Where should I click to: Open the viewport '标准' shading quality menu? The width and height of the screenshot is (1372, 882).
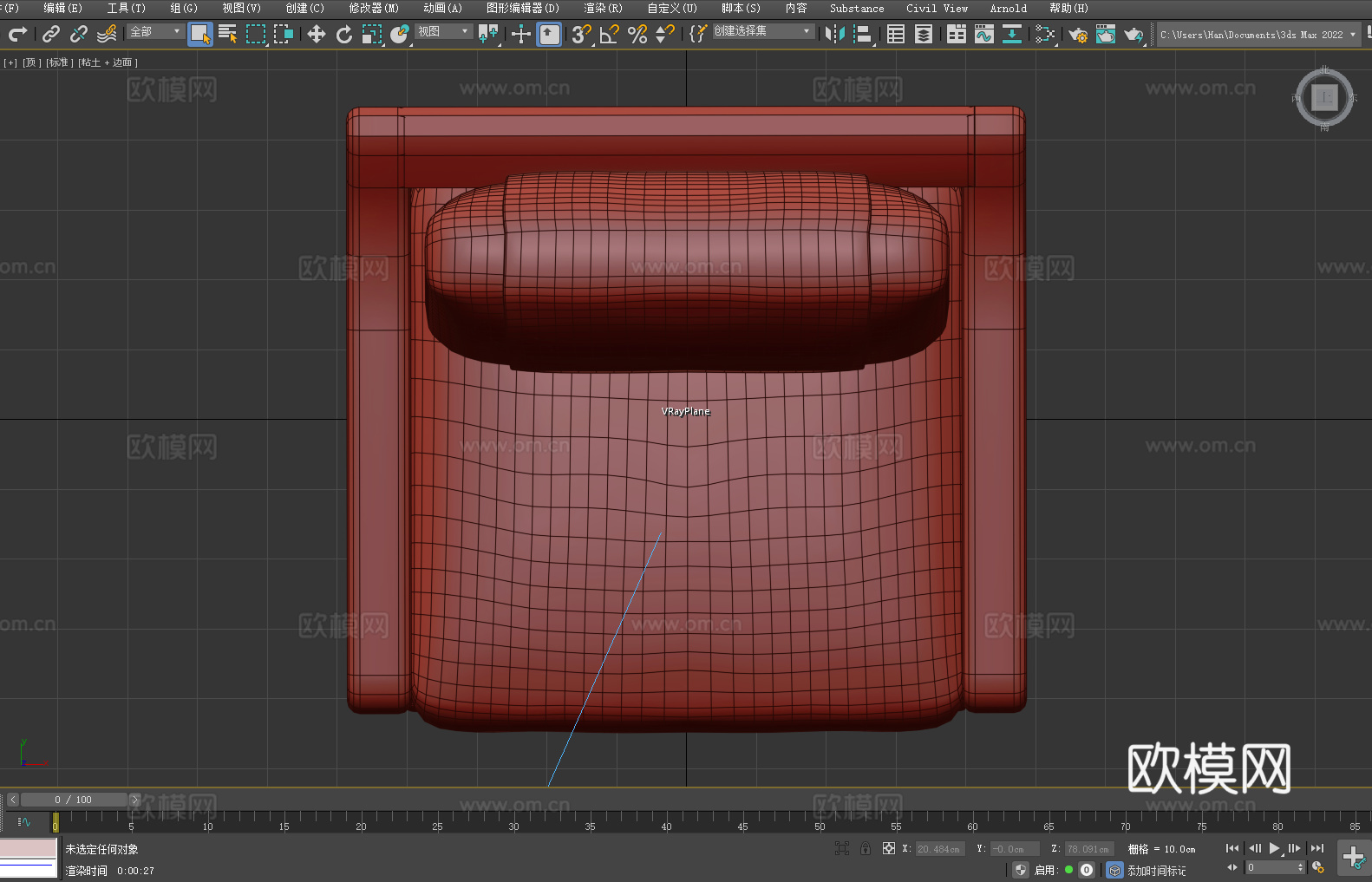coord(59,62)
